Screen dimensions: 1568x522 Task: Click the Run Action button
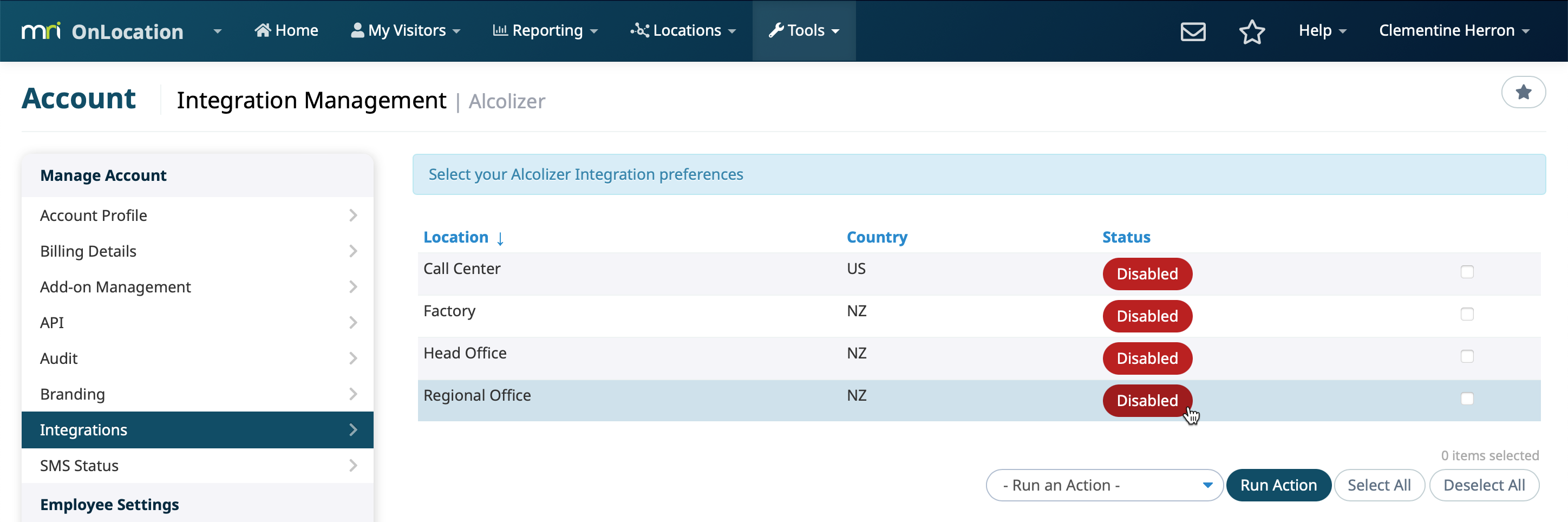[x=1278, y=485]
